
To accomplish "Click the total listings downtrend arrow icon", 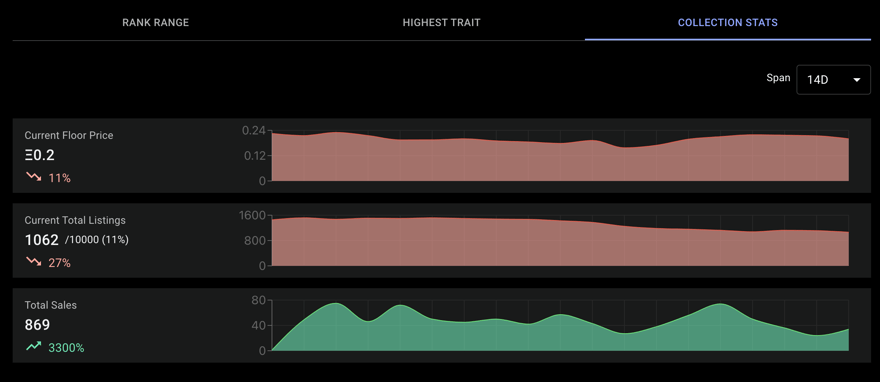I will coord(34,262).
